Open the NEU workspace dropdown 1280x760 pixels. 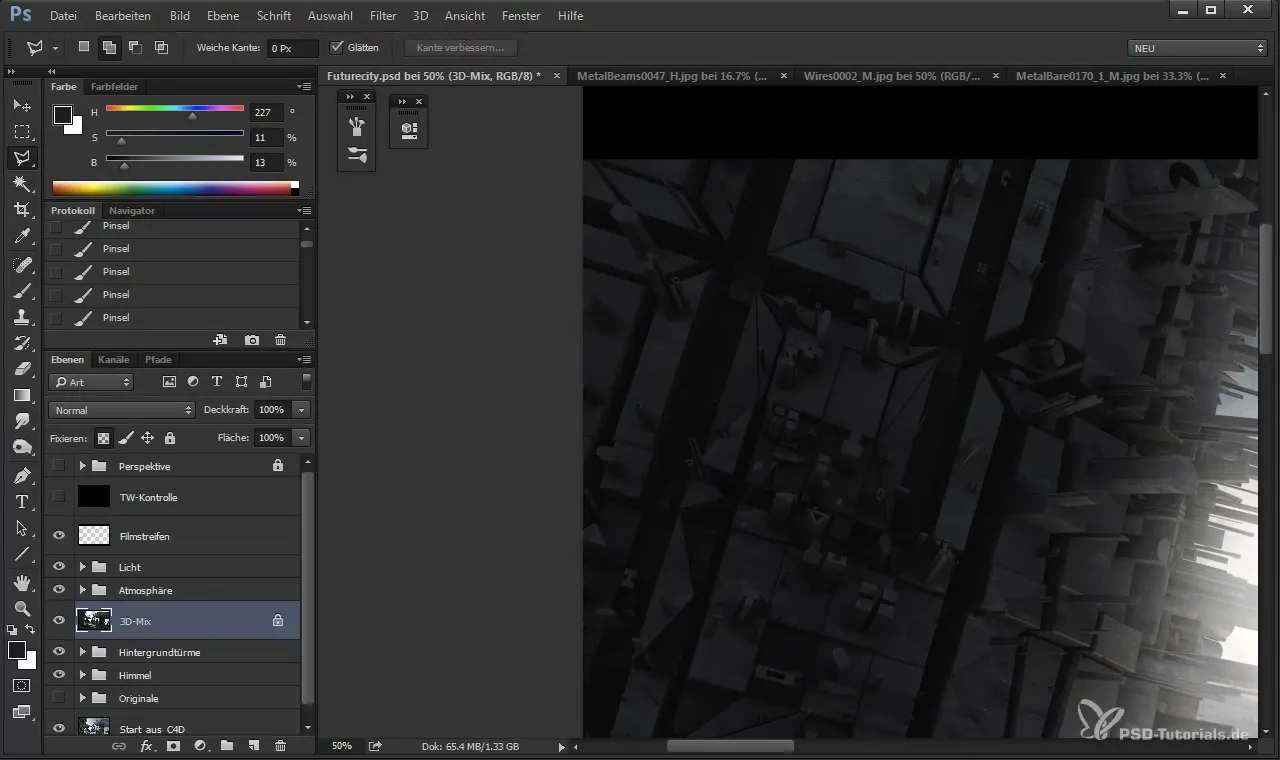(x=1197, y=48)
